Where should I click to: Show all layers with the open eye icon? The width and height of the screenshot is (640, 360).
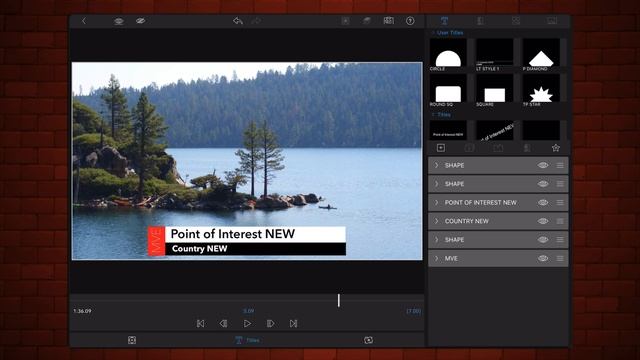pyautogui.click(x=119, y=21)
